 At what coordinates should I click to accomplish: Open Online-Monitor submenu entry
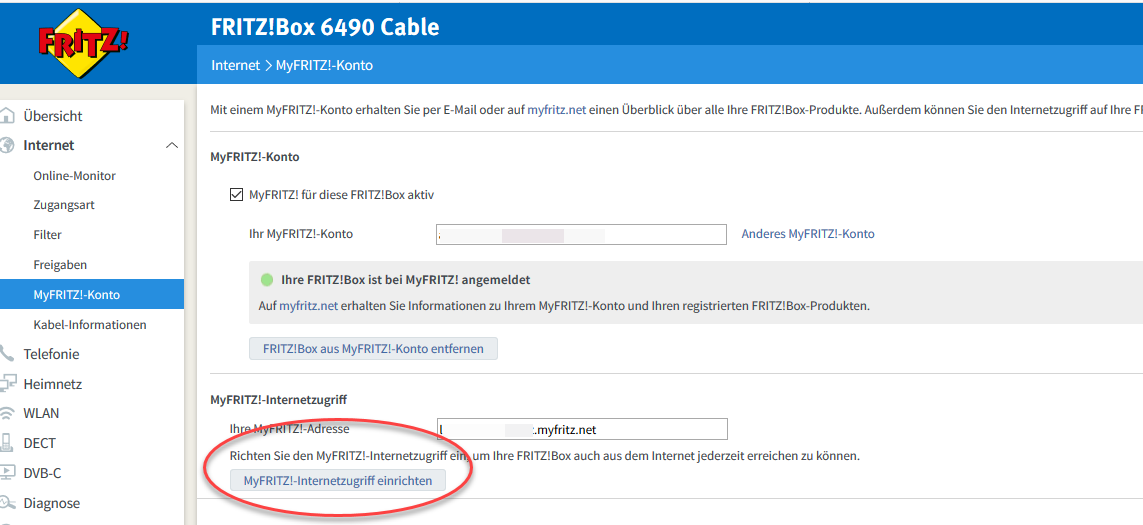pyautogui.click(x=75, y=176)
